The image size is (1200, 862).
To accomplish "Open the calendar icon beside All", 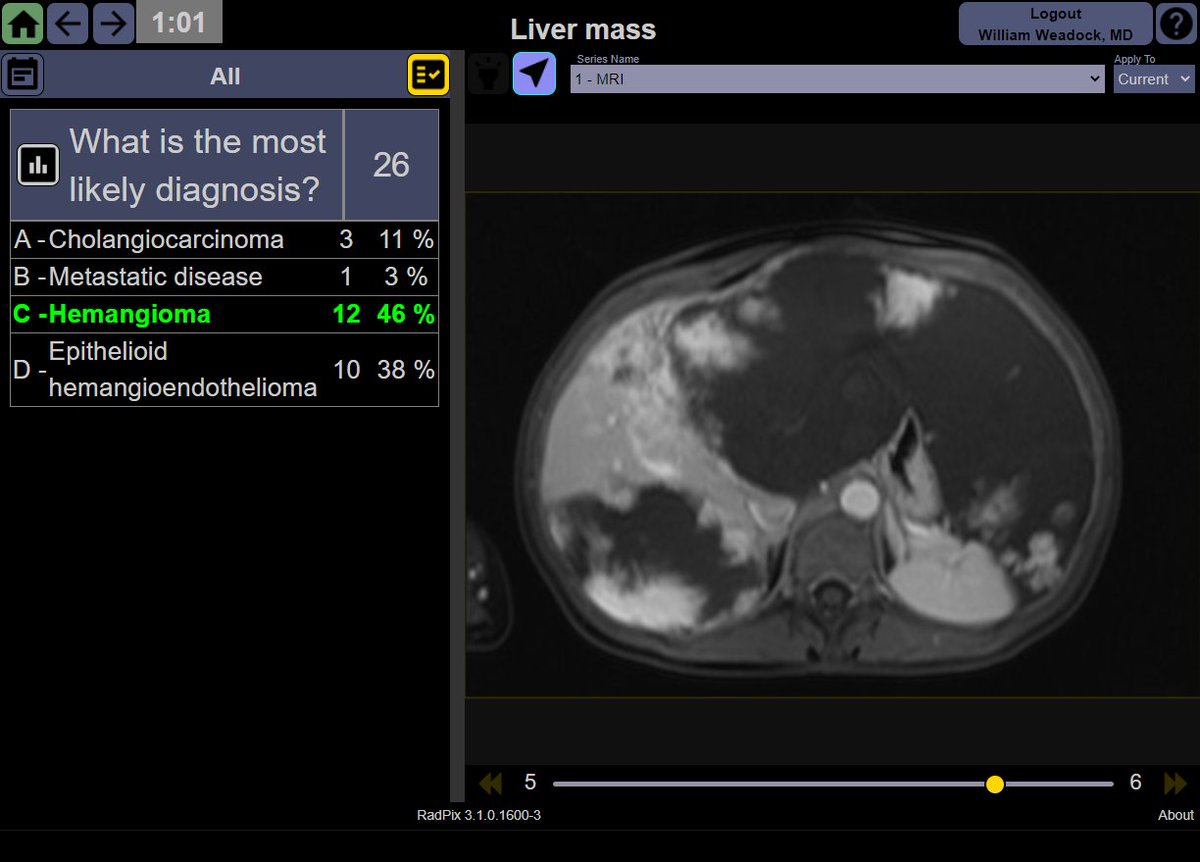I will (24, 75).
